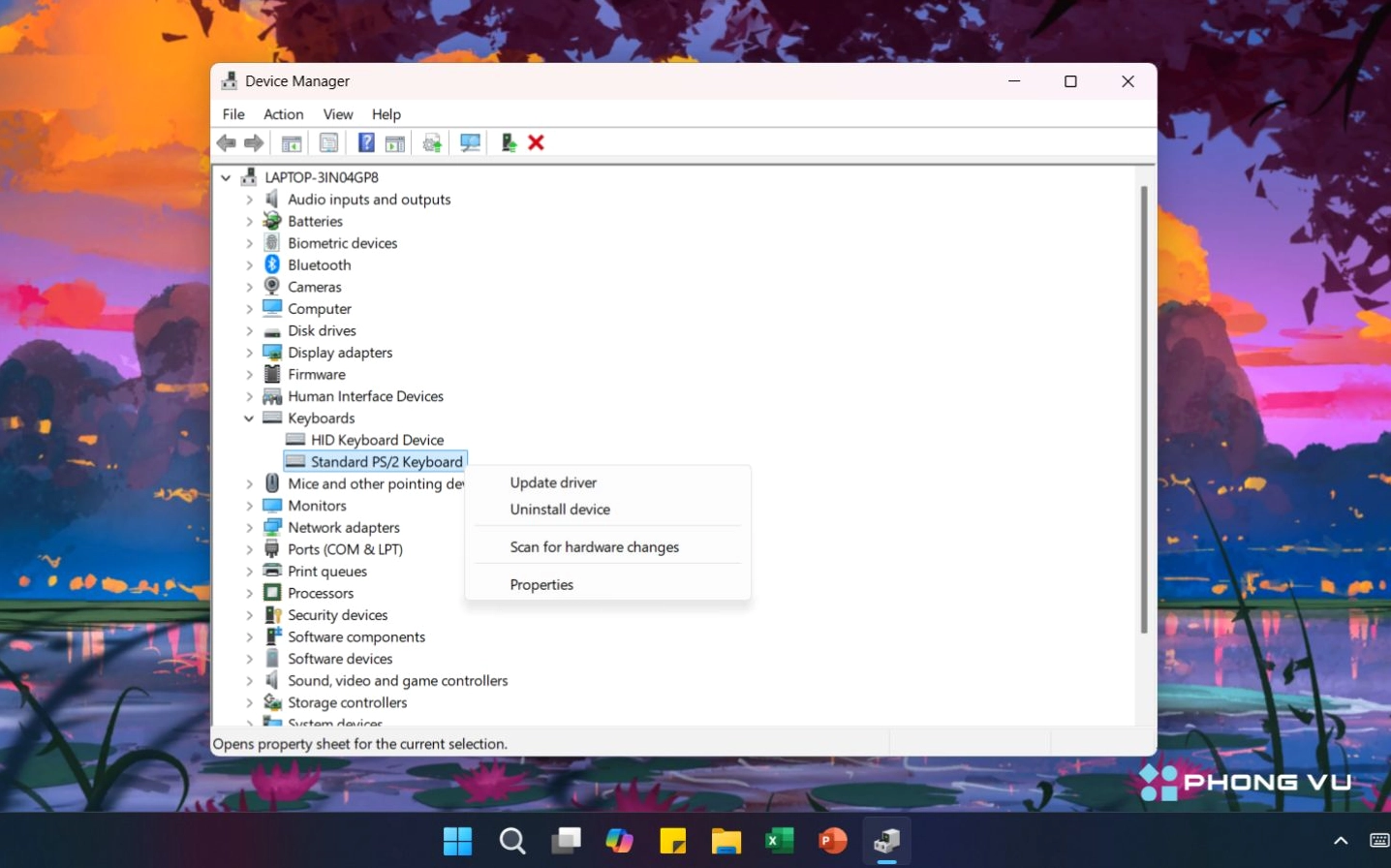Click the Forward arrow in the toolbar

(x=254, y=143)
